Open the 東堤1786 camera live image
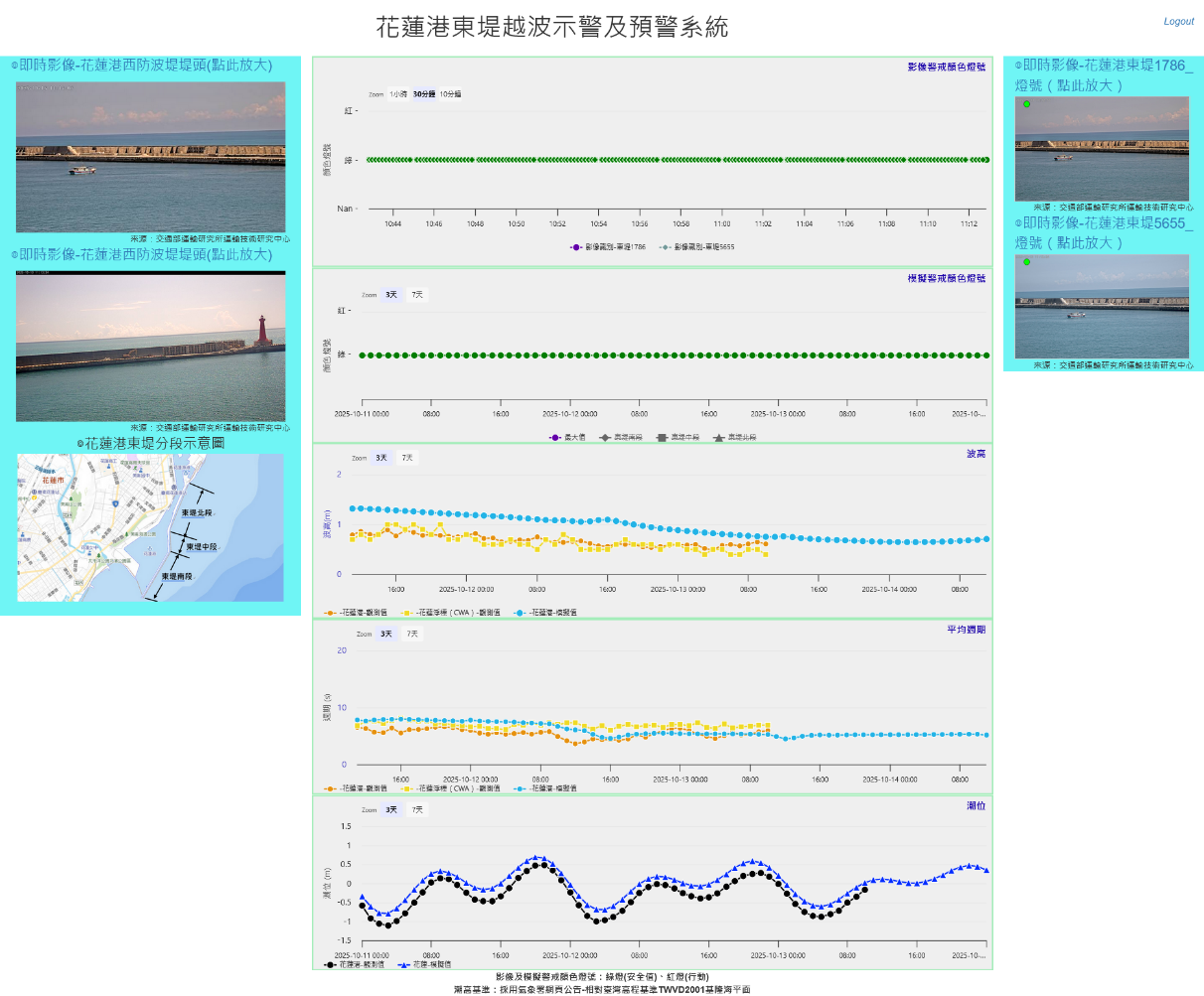 pos(1102,149)
